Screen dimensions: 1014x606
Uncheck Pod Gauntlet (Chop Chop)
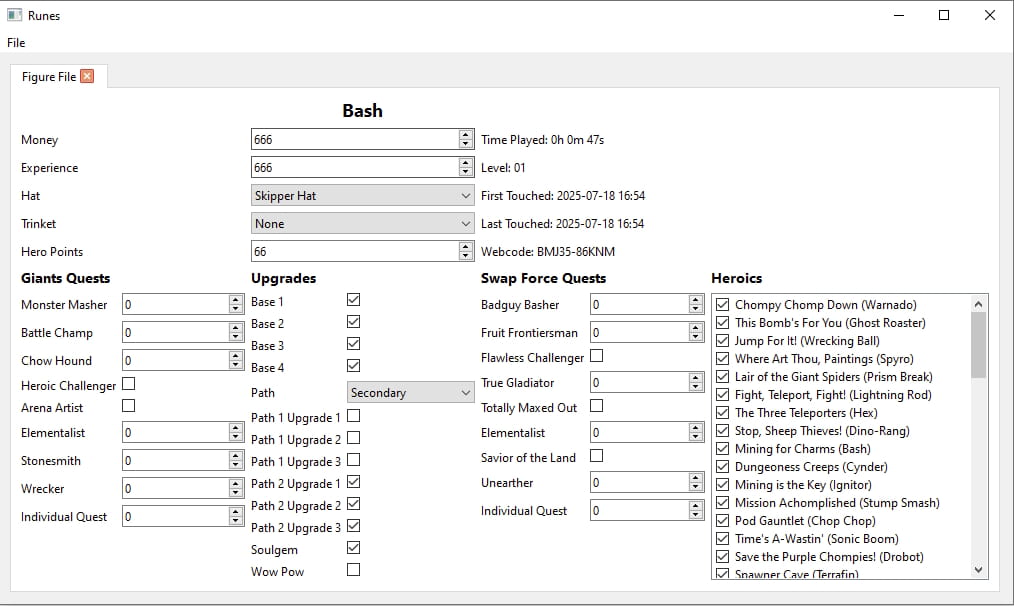pyautogui.click(x=723, y=521)
